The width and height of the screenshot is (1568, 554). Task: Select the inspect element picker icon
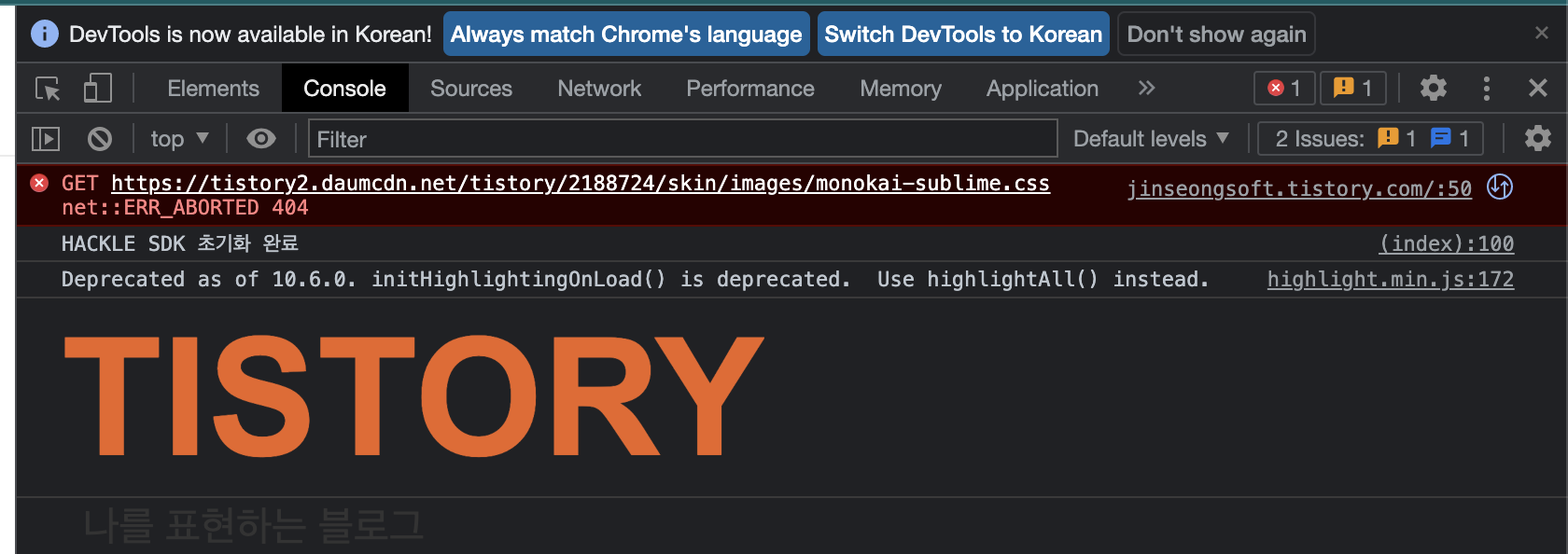click(x=48, y=89)
